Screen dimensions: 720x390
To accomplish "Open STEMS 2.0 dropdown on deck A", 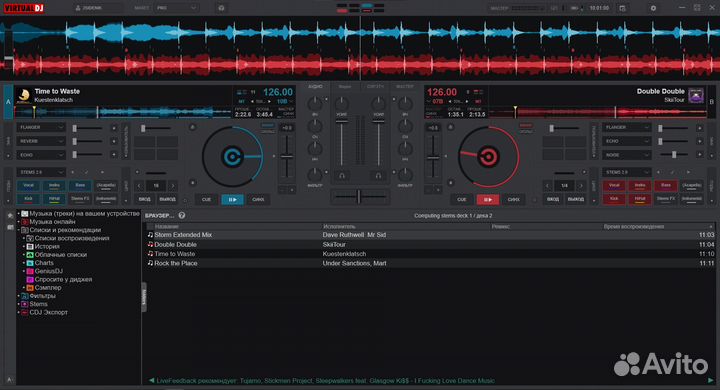I will (40, 172).
